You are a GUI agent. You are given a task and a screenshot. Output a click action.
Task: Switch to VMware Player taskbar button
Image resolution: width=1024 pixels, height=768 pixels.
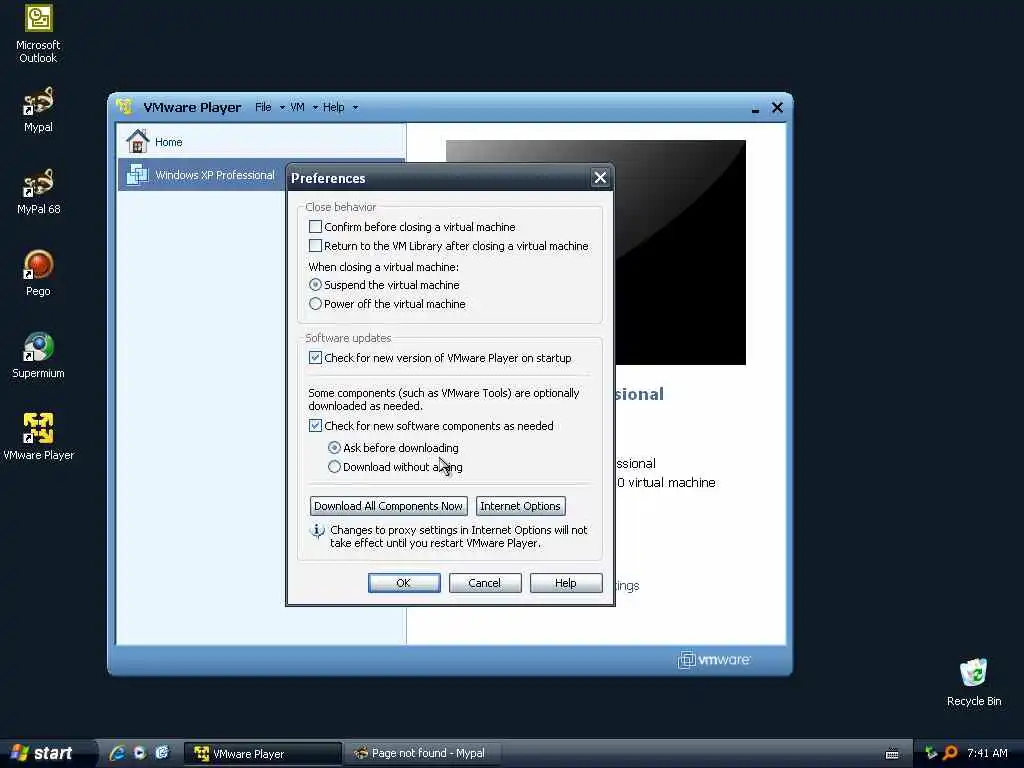click(x=262, y=754)
